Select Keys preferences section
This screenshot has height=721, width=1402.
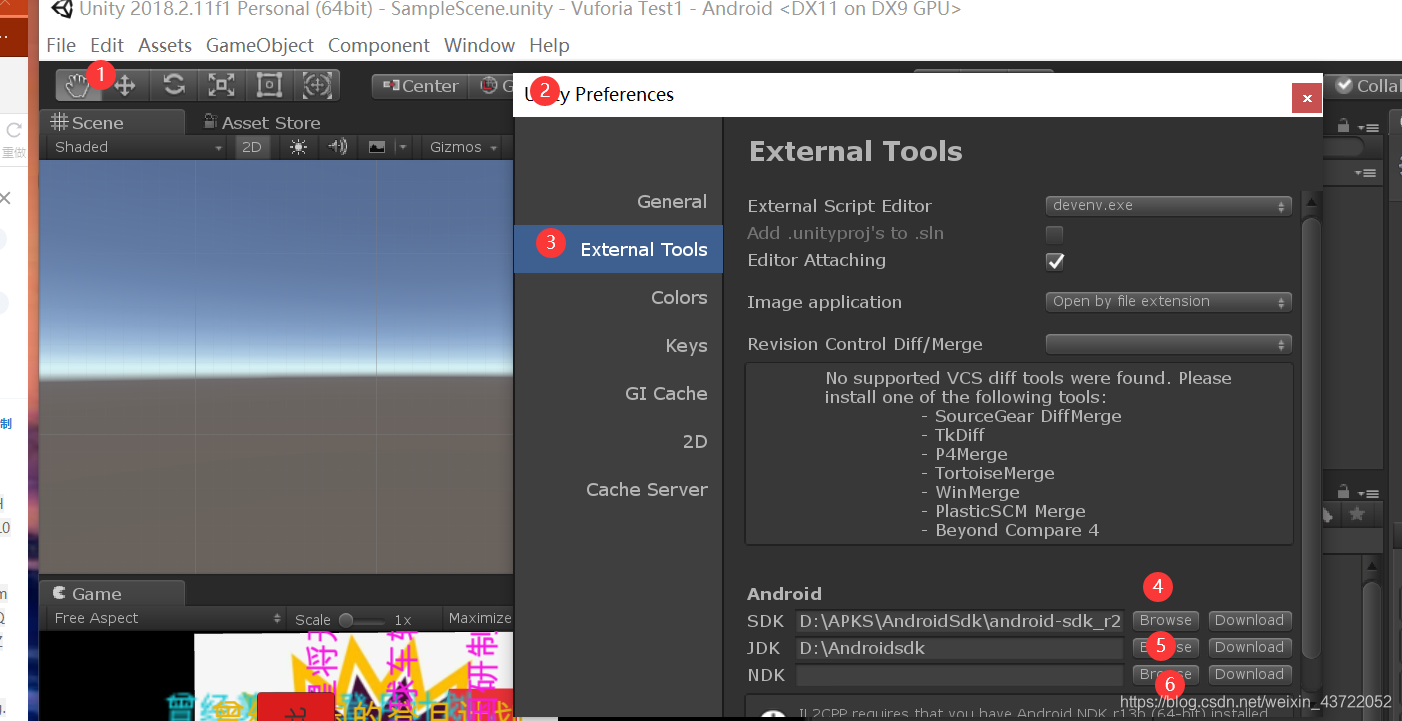coord(618,346)
